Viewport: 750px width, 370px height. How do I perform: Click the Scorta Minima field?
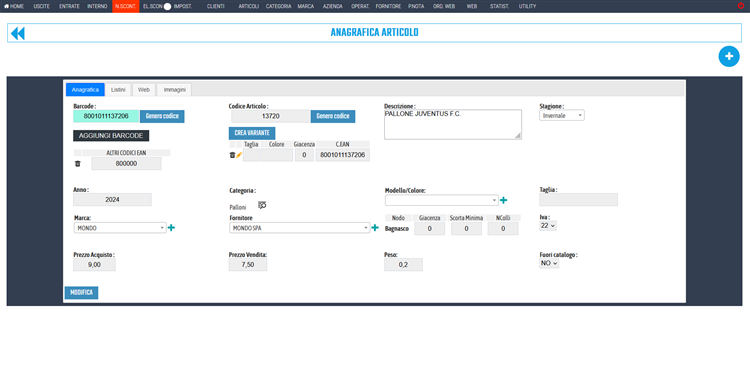pyautogui.click(x=466, y=229)
